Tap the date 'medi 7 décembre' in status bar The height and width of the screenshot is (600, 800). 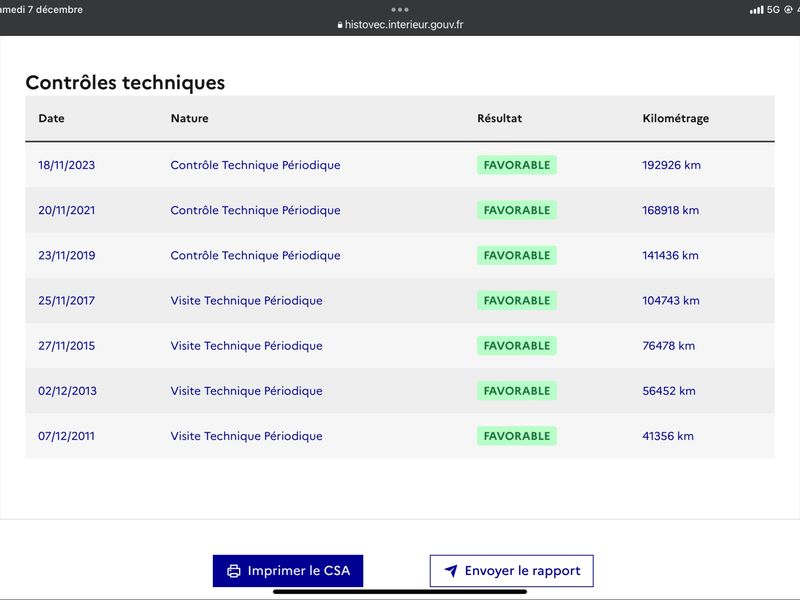click(x=41, y=10)
